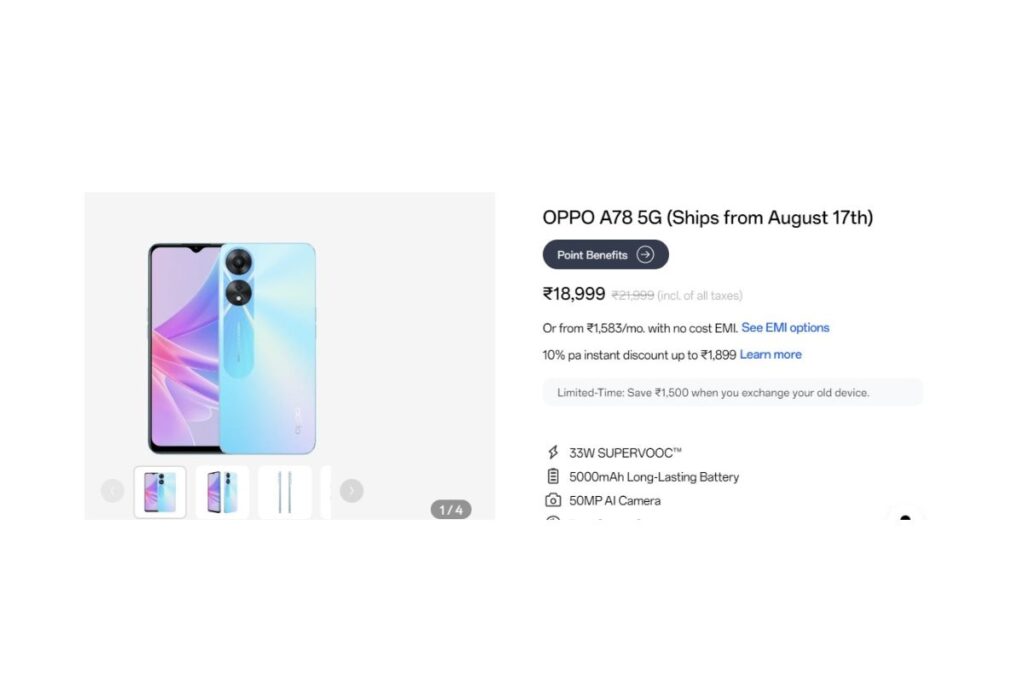Select the first front-and-back phone thumbnail
Image resolution: width=1024 pixels, height=683 pixels.
pos(160,492)
